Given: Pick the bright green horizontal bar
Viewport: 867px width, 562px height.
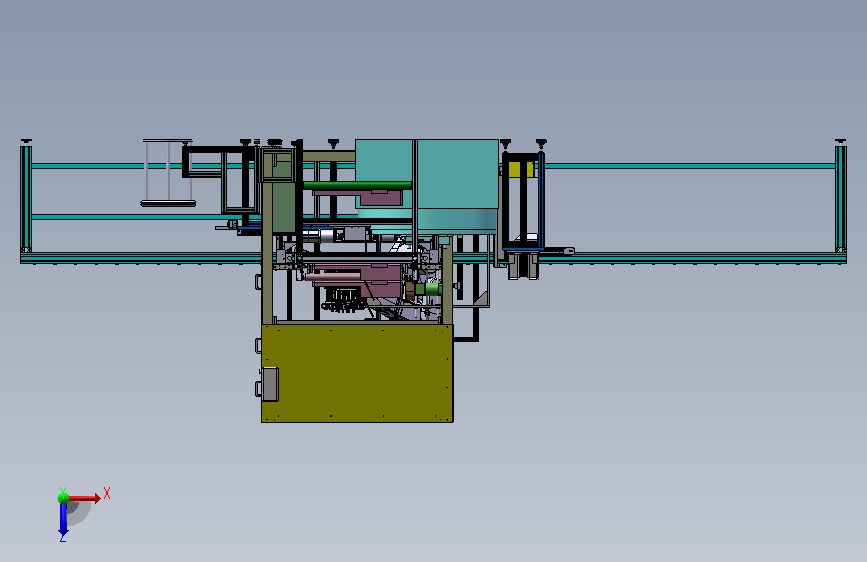Looking at the screenshot, I should (357, 185).
